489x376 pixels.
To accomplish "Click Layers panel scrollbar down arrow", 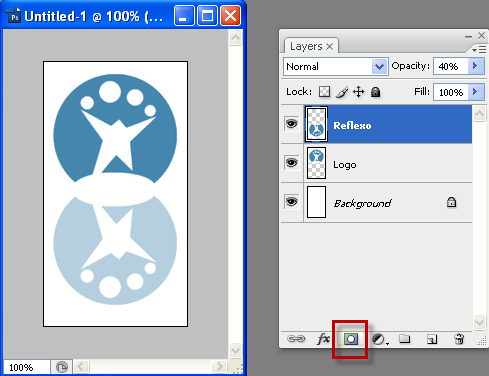I will tap(479, 322).
